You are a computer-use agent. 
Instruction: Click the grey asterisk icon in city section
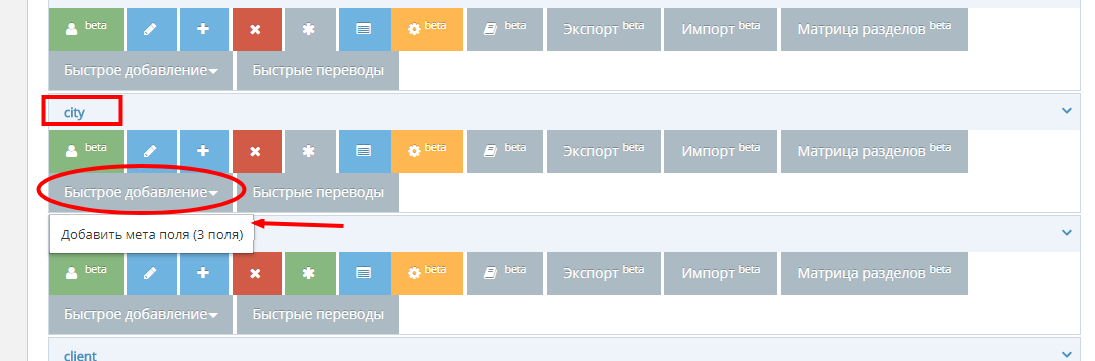click(x=310, y=152)
